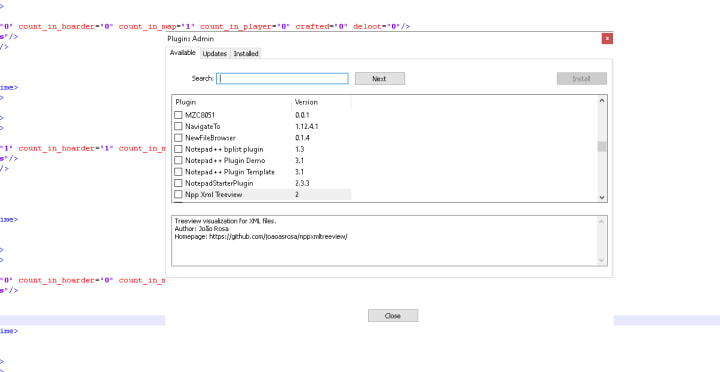720x372 pixels.
Task: Switch to the Available tab
Action: point(183,53)
